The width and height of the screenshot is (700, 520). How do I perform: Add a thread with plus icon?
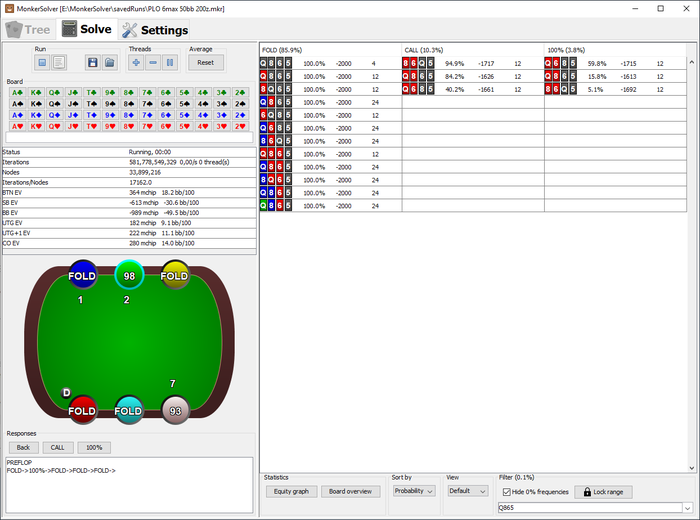(x=136, y=62)
